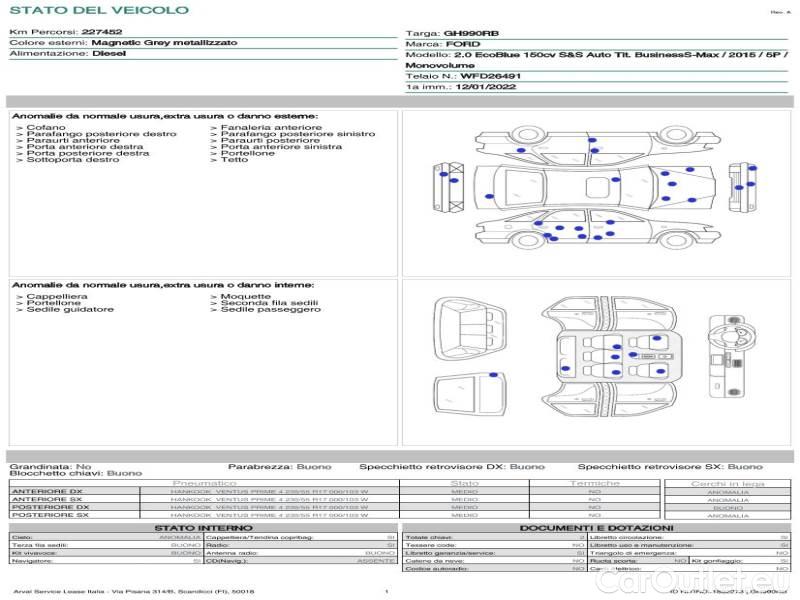Select the Km Percorsi value 227452
The image size is (800, 600).
[102, 32]
